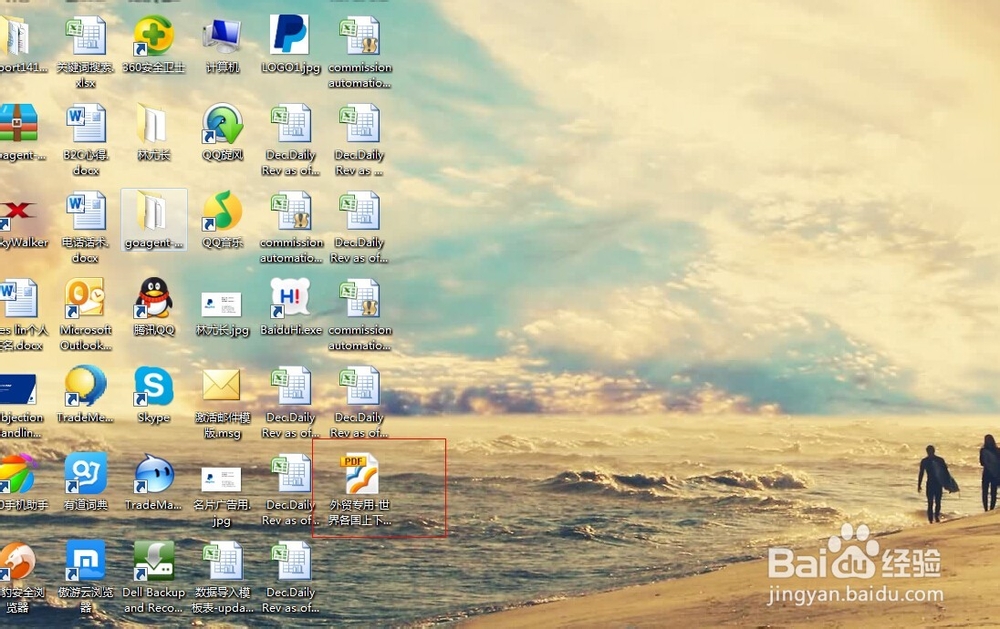Click the TradeMa... blue bubble shortcut
The image size is (1000, 629).
coord(153,473)
